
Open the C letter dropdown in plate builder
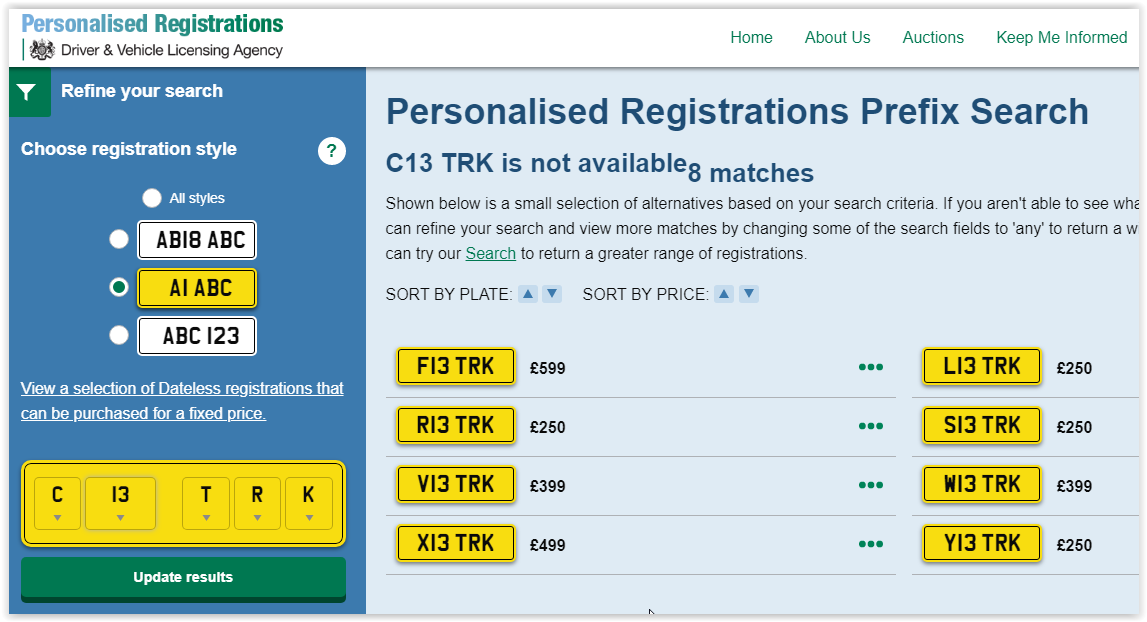57,503
